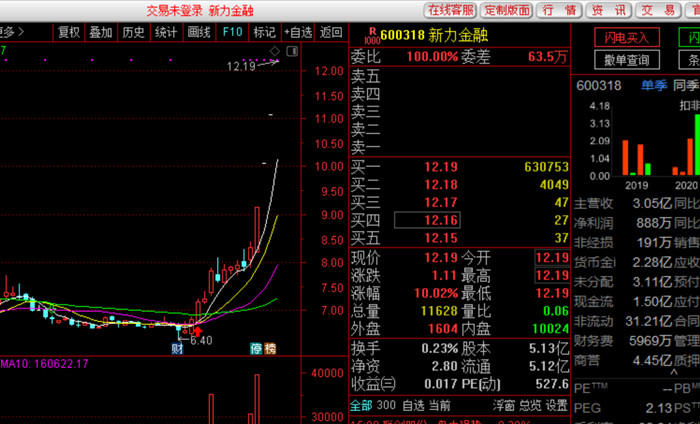Open the 交易 trading section

658,10
